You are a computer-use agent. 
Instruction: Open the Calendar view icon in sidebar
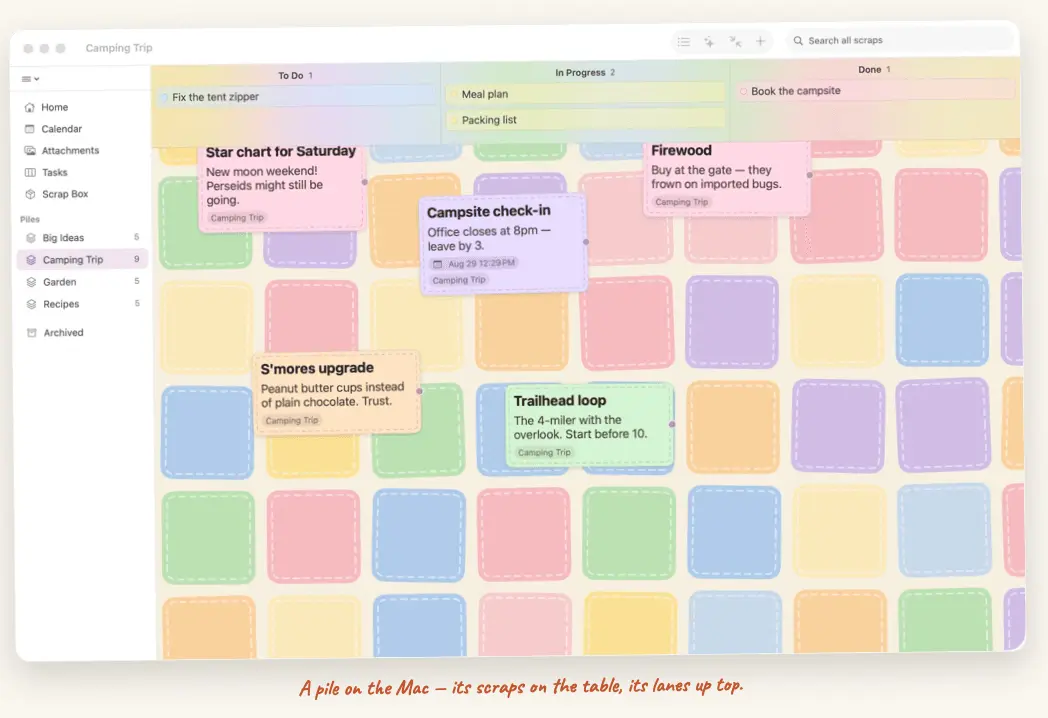coord(29,129)
